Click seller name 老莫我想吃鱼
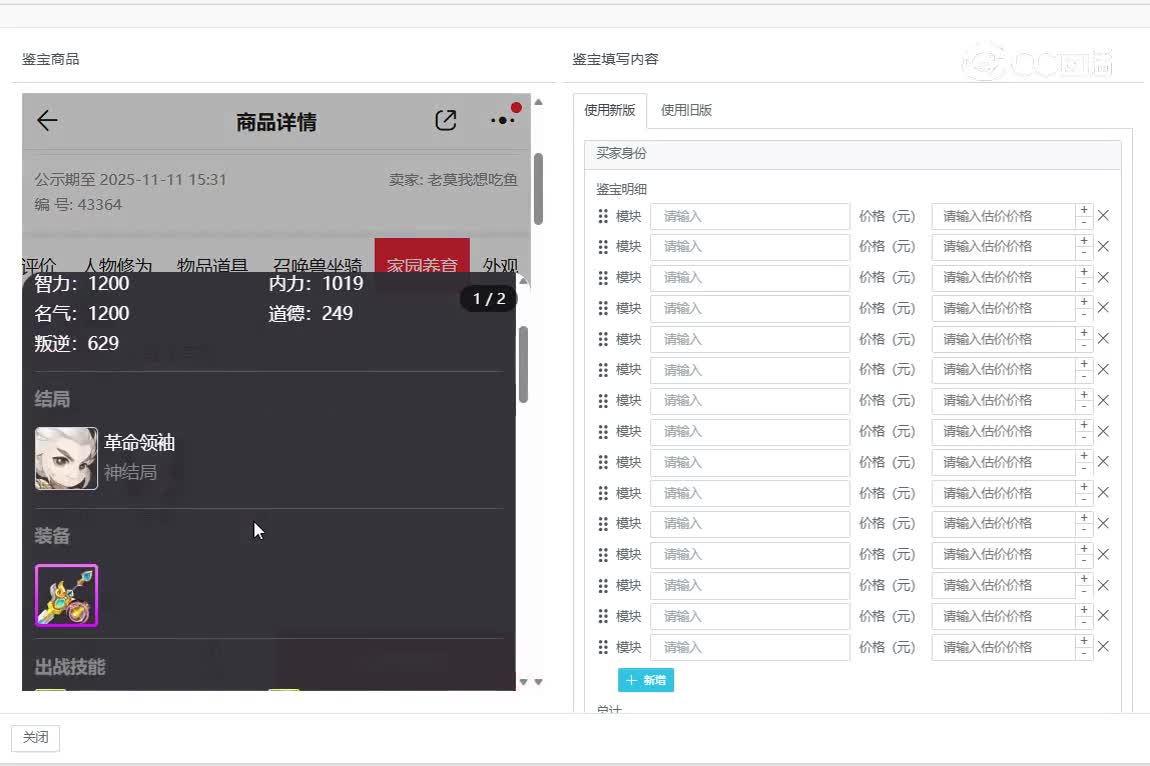Image resolution: width=1150 pixels, height=766 pixels. pyautogui.click(x=472, y=180)
